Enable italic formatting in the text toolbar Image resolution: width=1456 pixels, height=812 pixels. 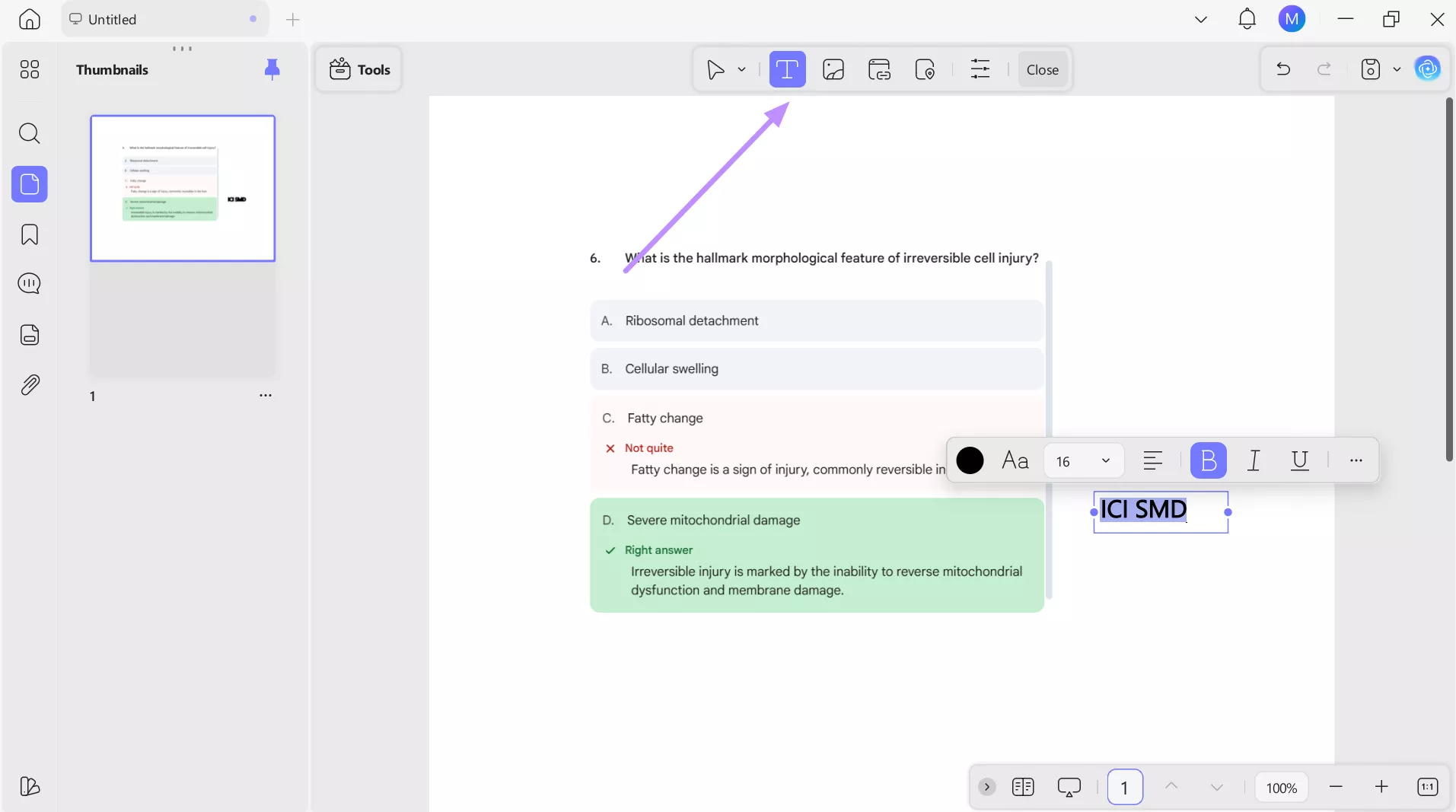(1254, 460)
